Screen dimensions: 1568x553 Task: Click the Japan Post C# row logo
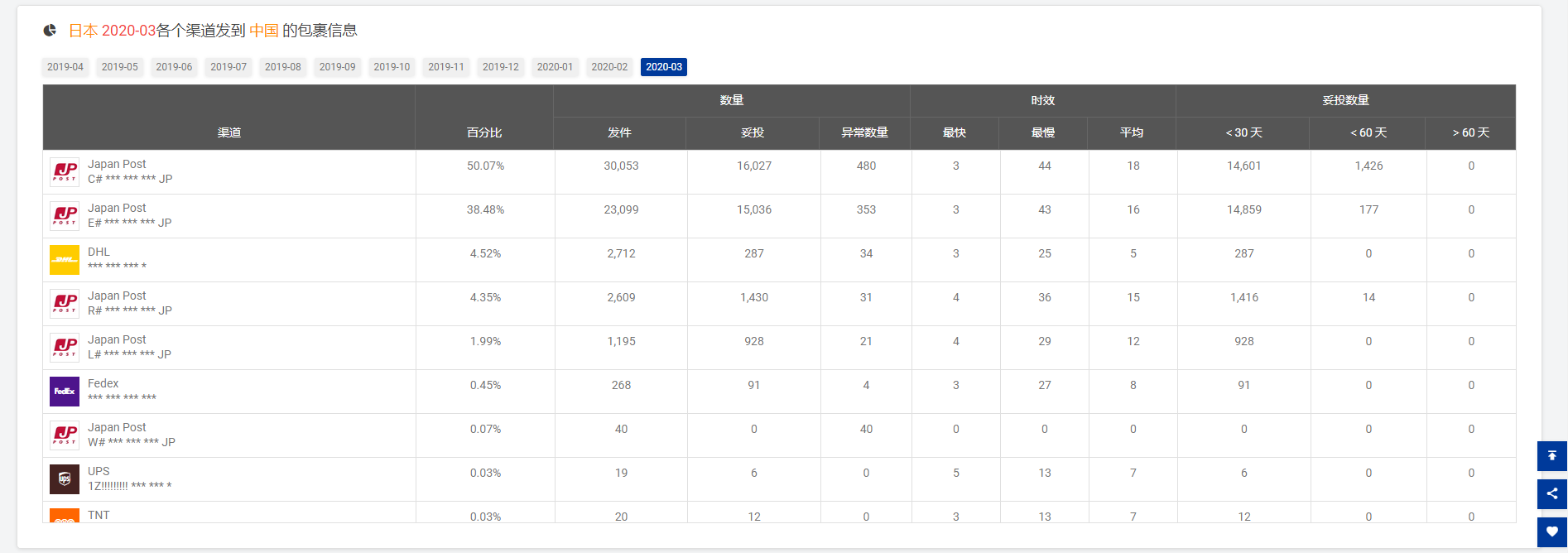(65, 172)
